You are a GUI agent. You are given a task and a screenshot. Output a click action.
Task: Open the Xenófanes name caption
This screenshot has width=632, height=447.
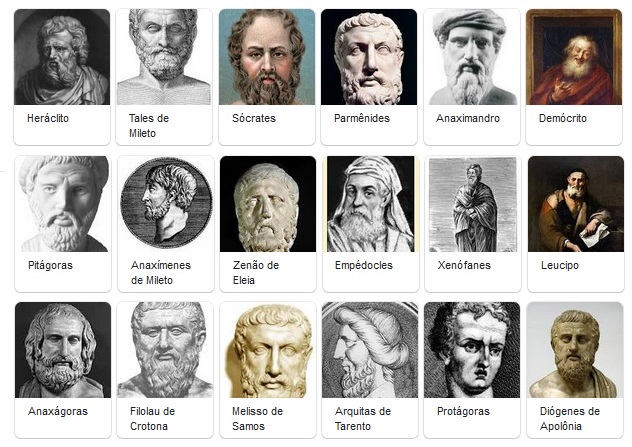coord(464,265)
